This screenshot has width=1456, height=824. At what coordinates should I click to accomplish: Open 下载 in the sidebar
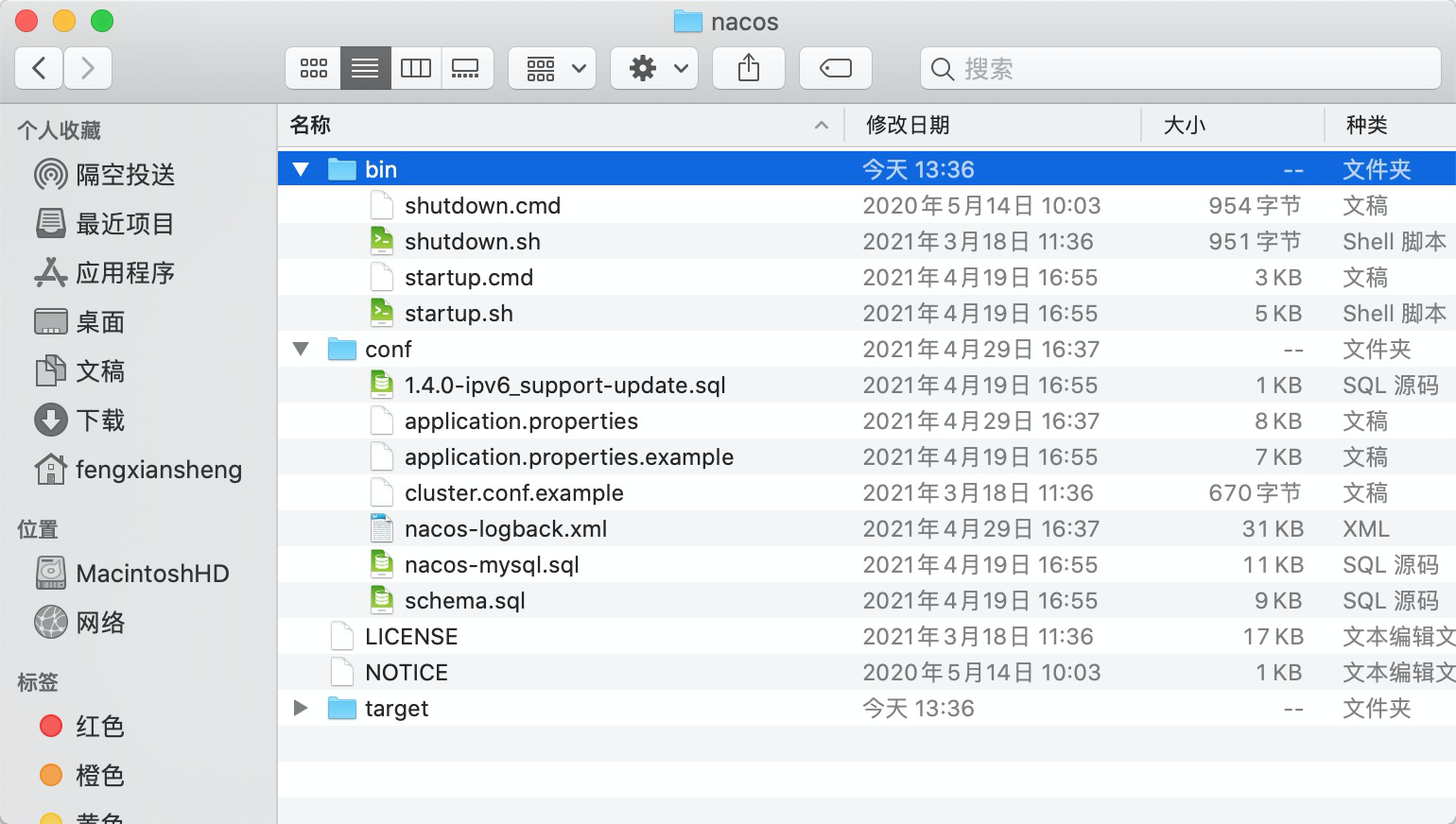click(x=80, y=421)
